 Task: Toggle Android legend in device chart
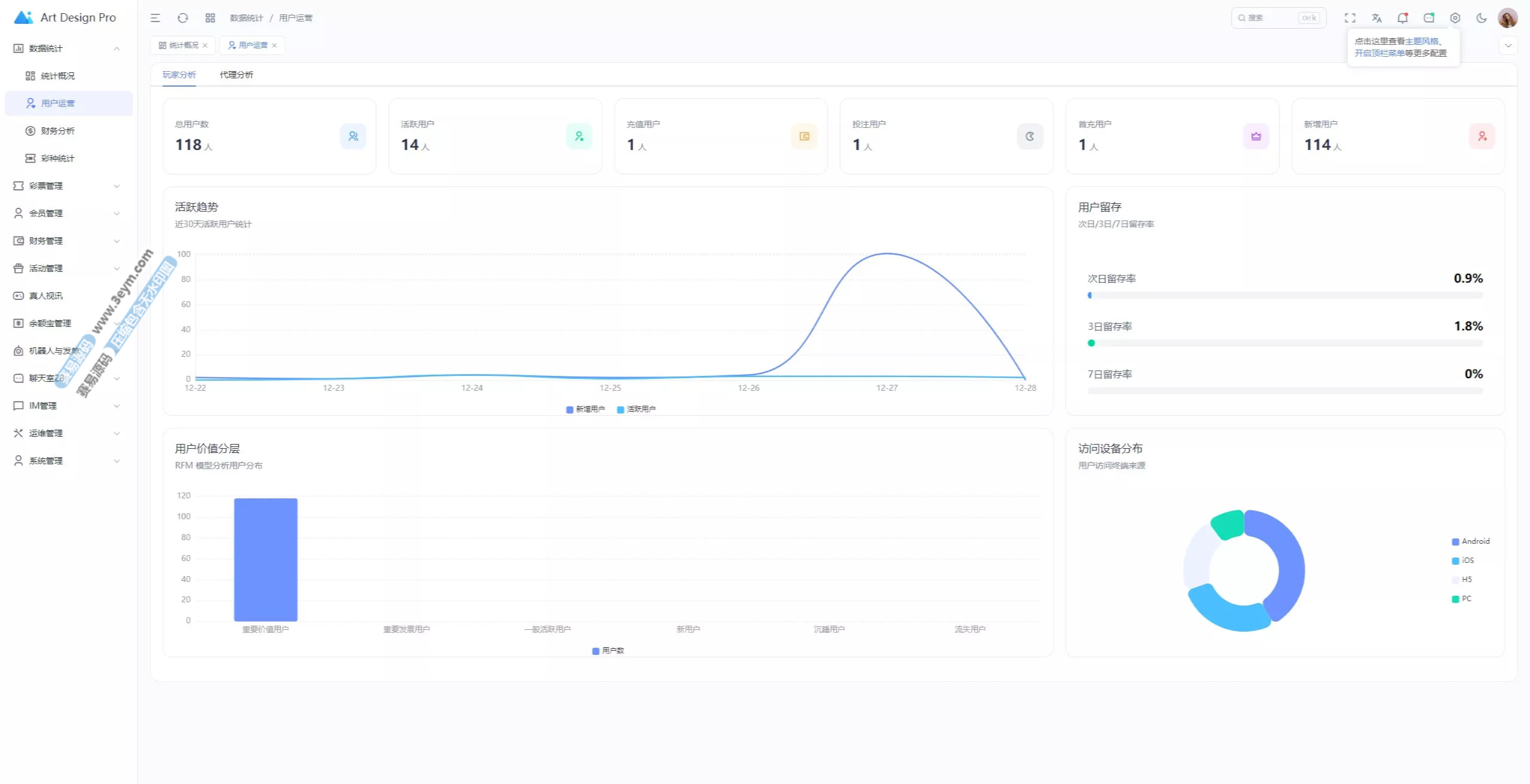pos(1470,541)
